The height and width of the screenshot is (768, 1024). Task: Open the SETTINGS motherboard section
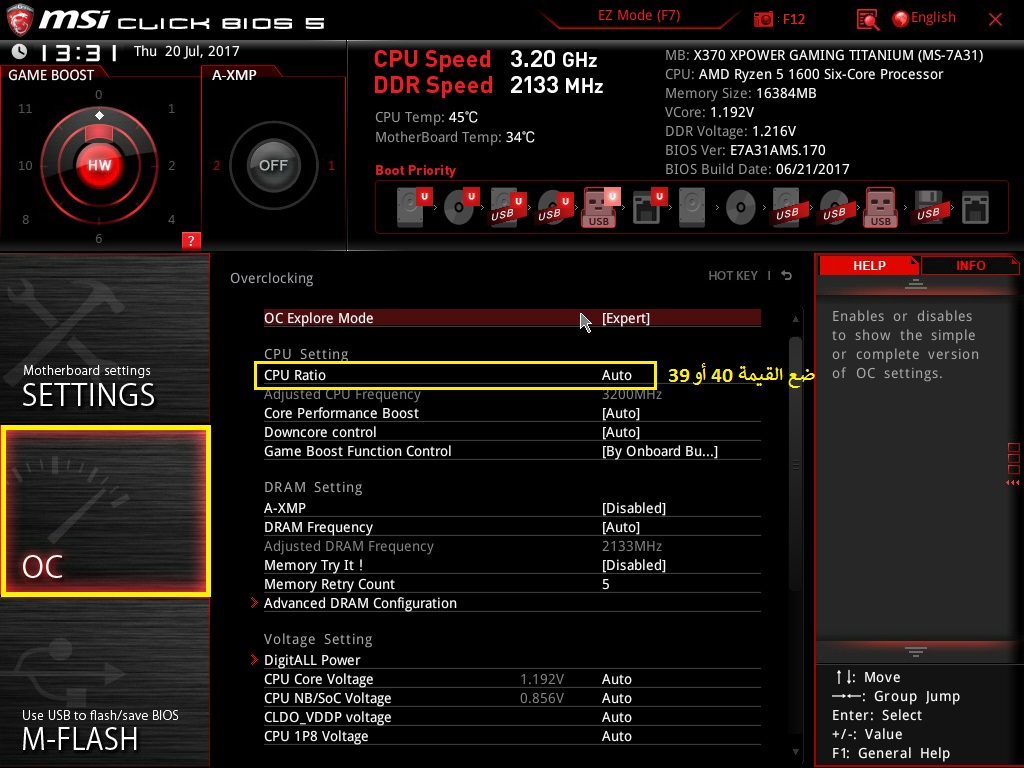click(x=104, y=338)
